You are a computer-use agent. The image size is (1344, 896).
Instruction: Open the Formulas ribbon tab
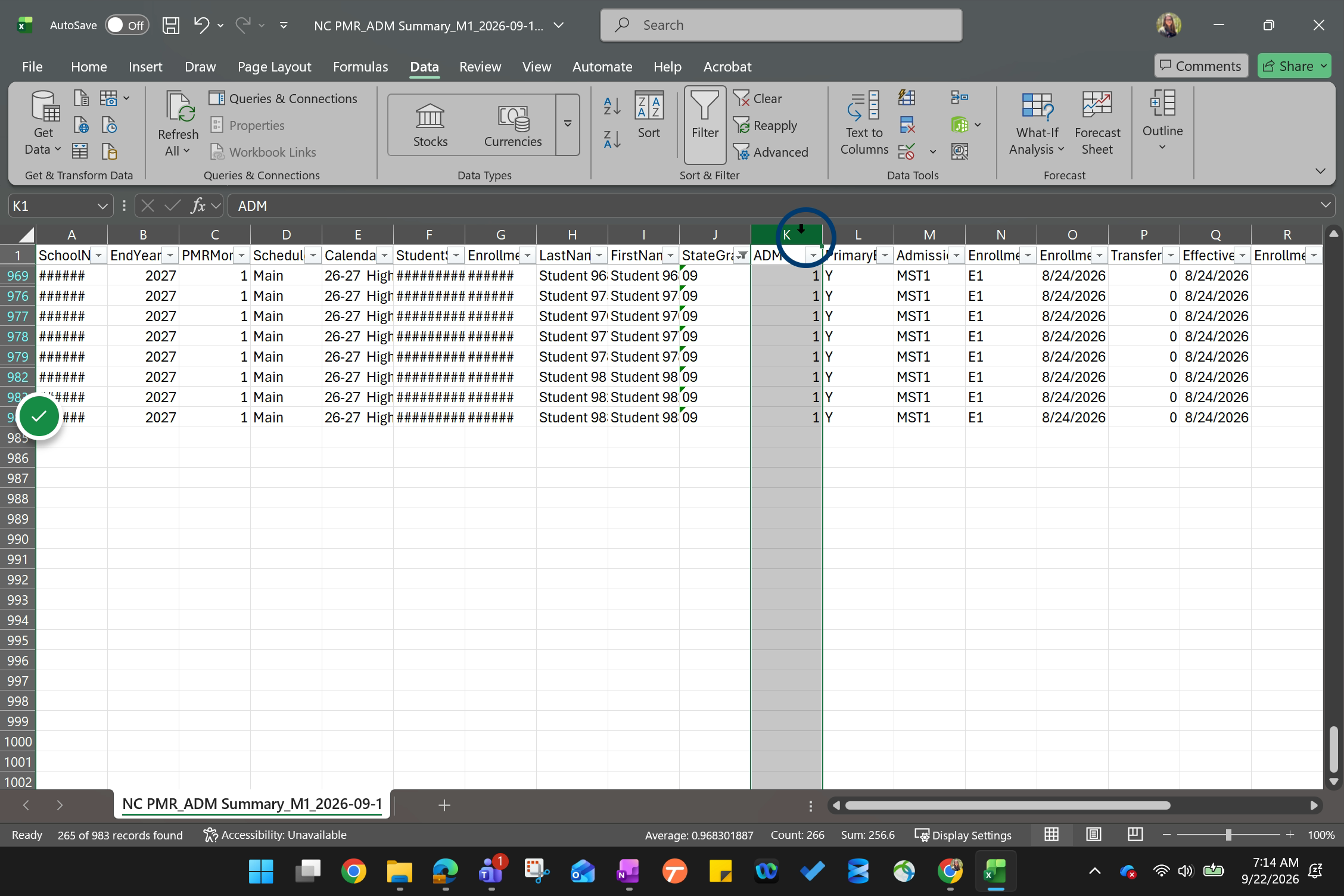tap(360, 67)
